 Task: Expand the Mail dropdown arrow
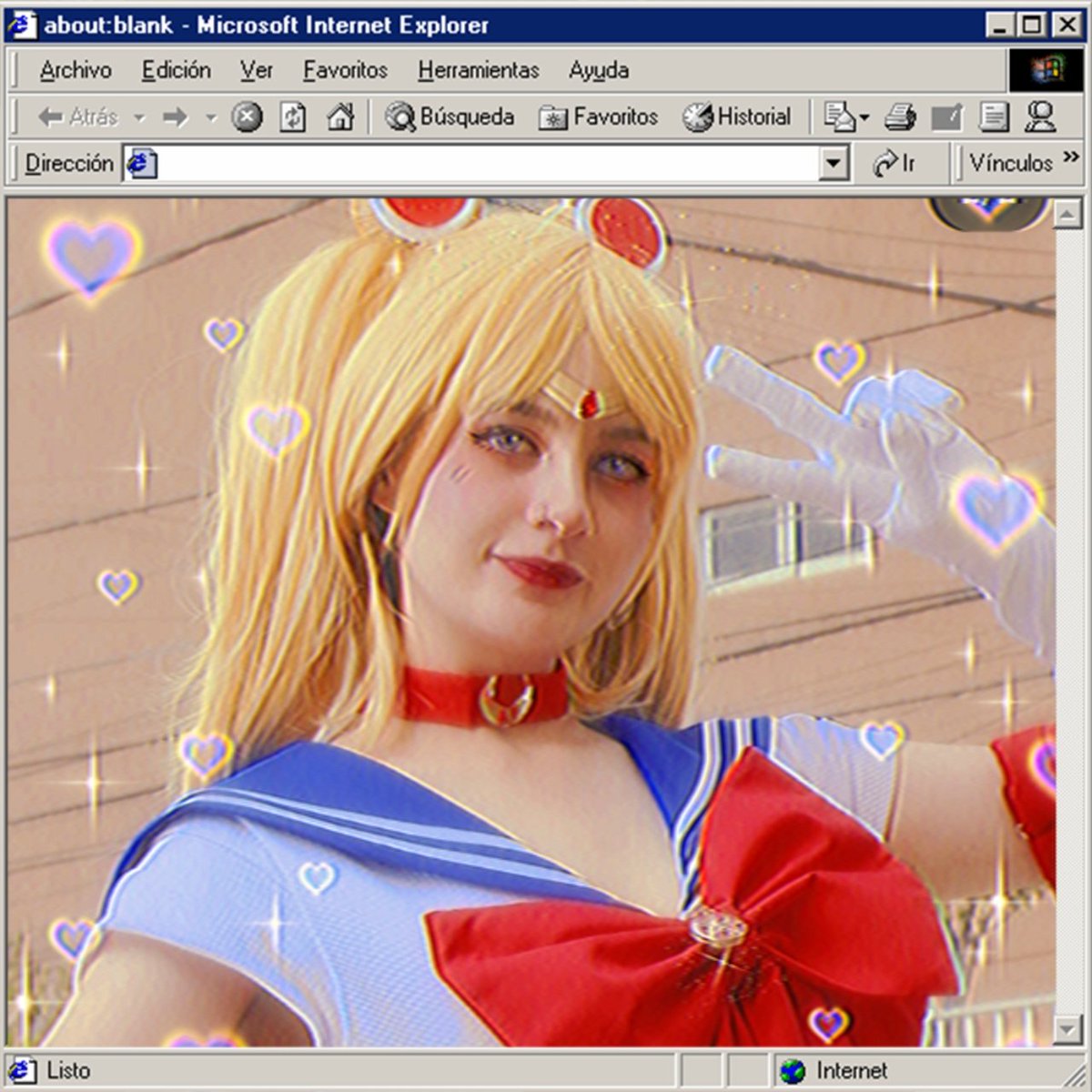click(x=864, y=117)
